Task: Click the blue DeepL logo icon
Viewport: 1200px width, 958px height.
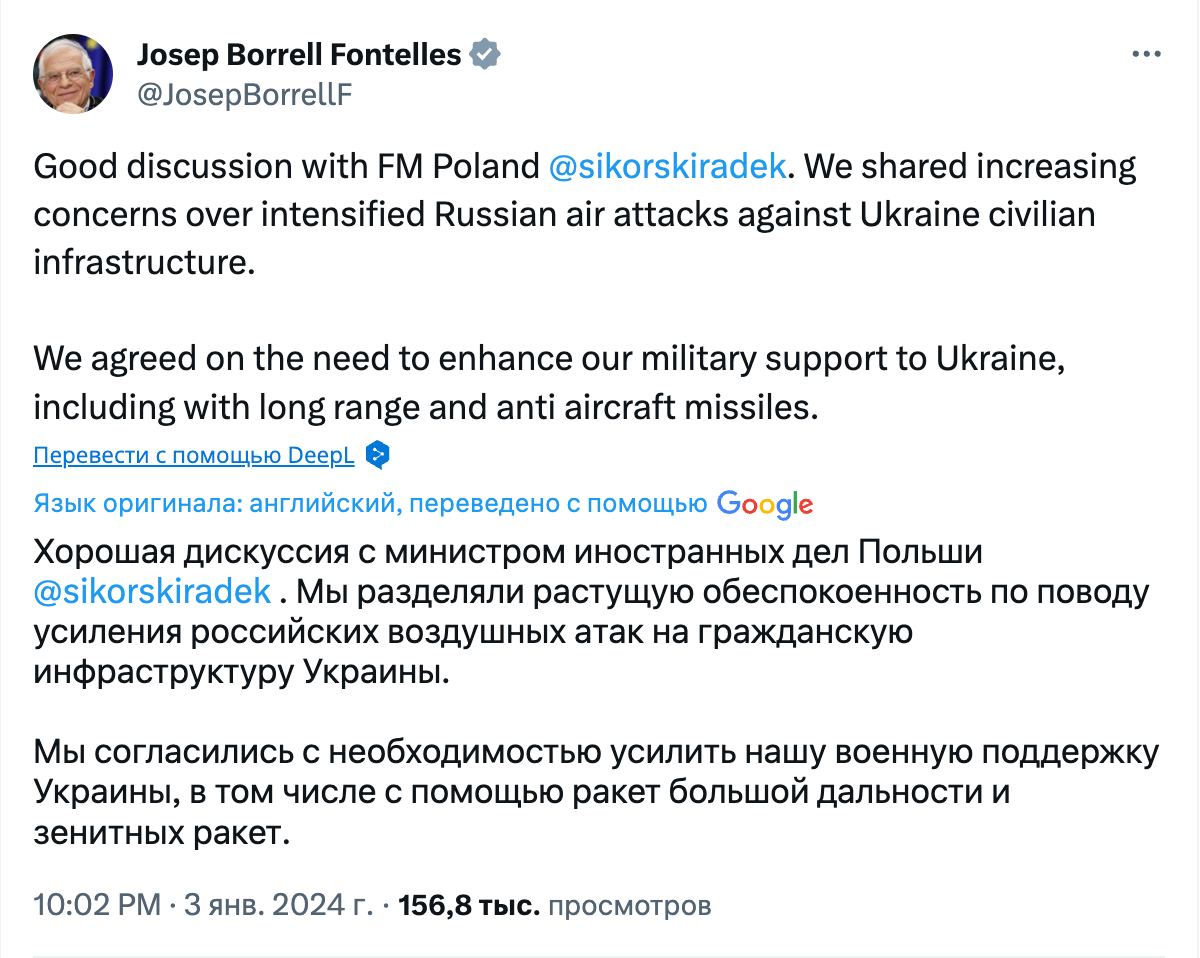Action: [377, 456]
